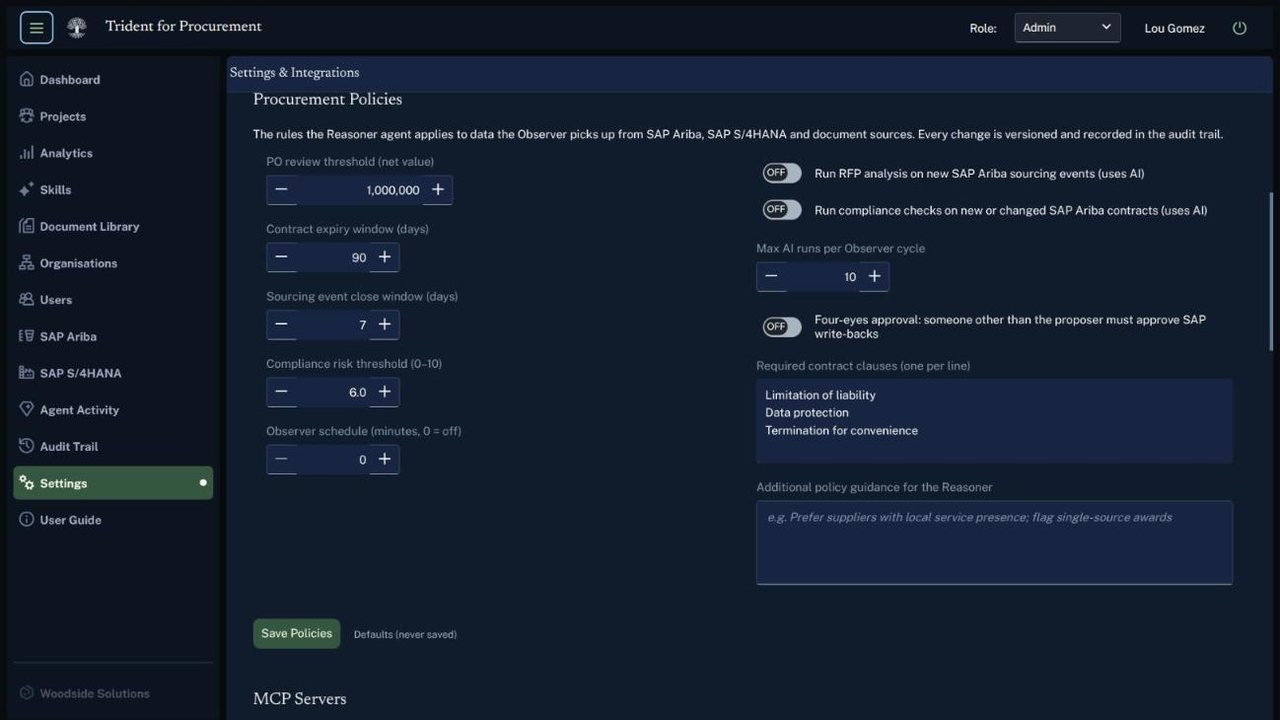Click the Required contract clauses text area

coord(994,420)
